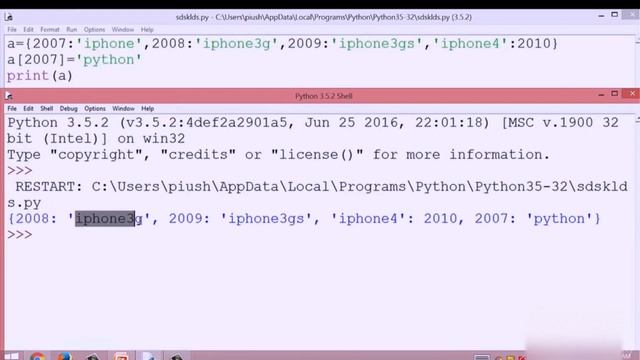Click the editor window title bar text
This screenshot has width=640, height=360.
324,17
